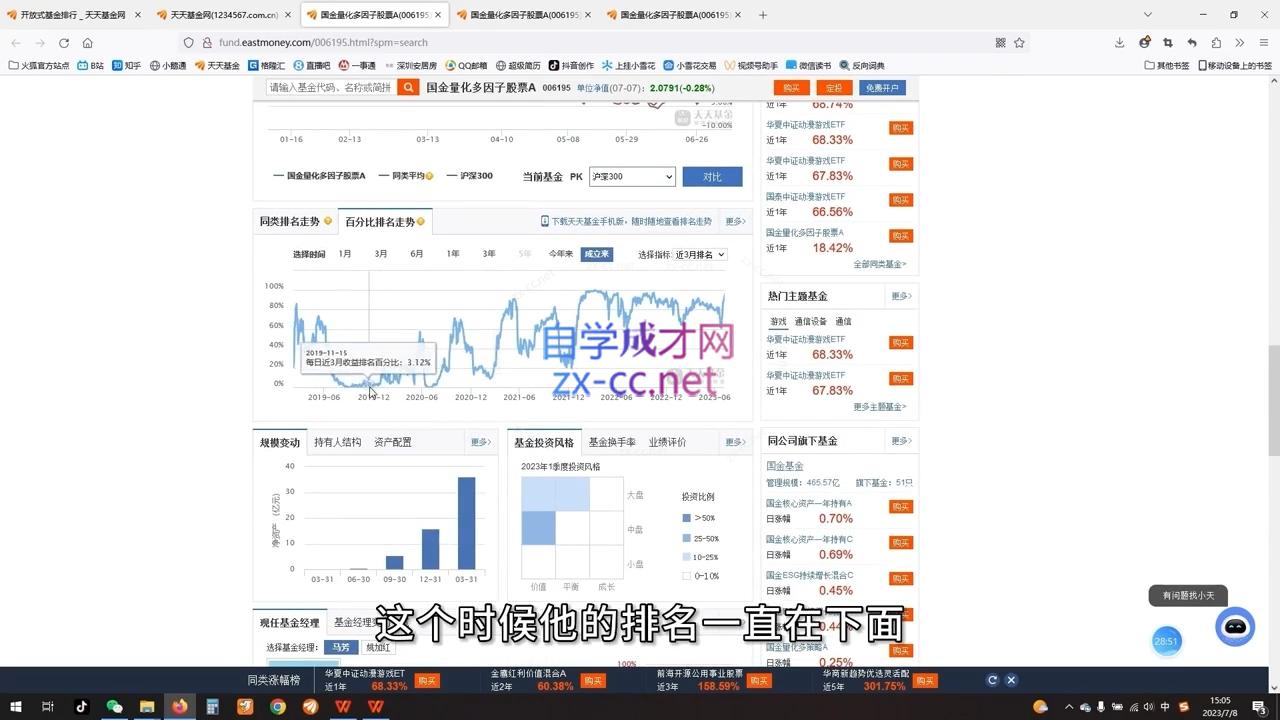Open File Explorer from taskbar
The height and width of the screenshot is (720, 1280).
tap(147, 706)
